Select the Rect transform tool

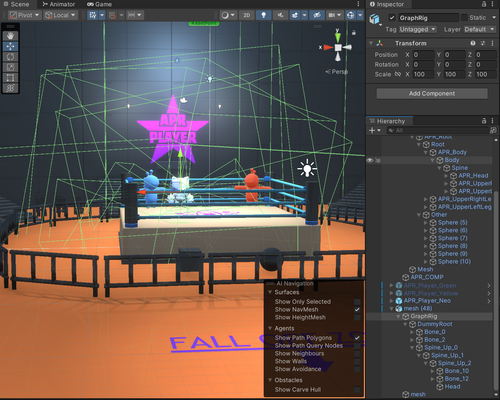pos(10,78)
